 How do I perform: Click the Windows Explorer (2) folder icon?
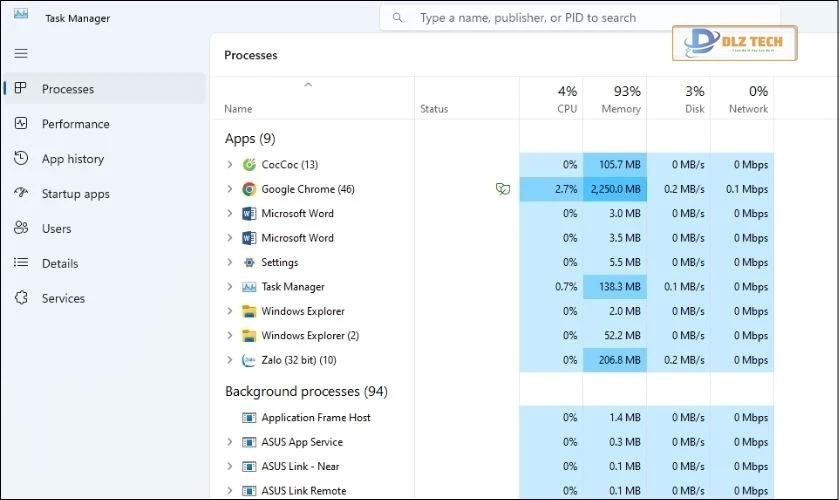click(x=249, y=335)
